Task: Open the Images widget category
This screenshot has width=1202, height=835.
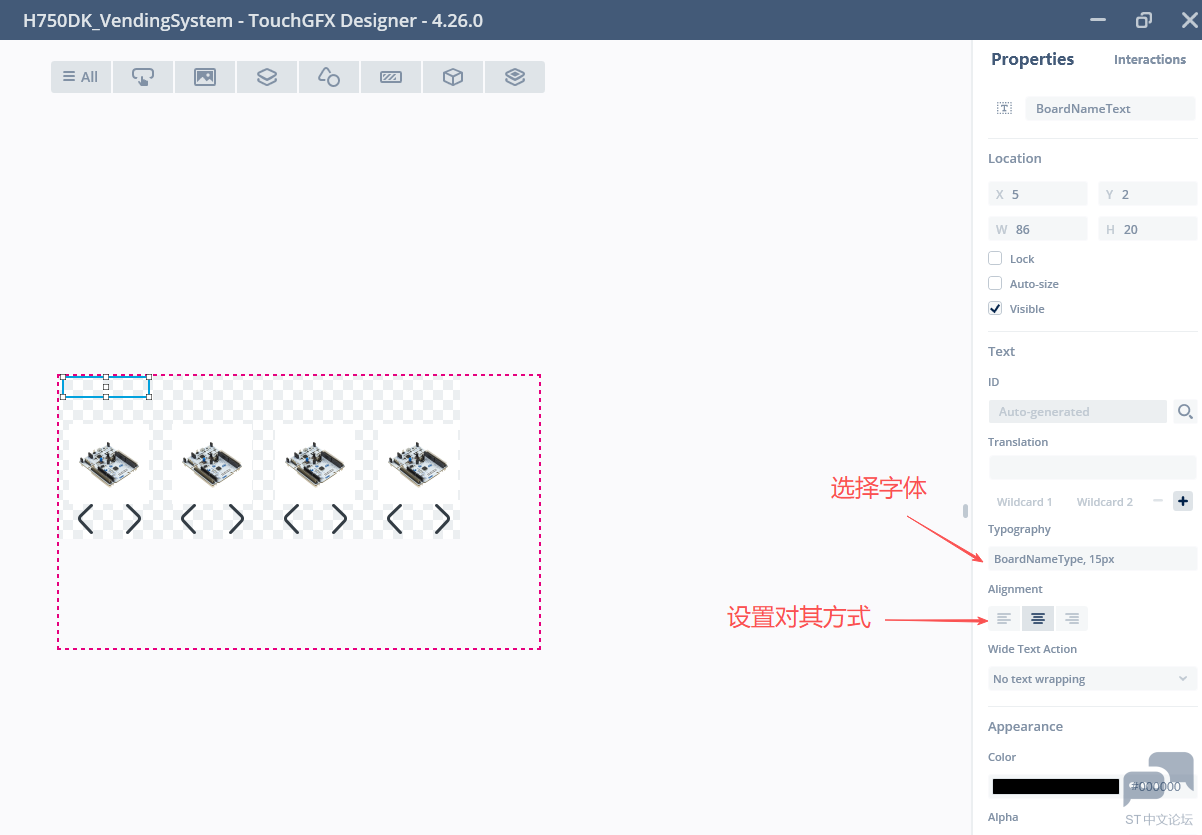Action: (x=205, y=77)
